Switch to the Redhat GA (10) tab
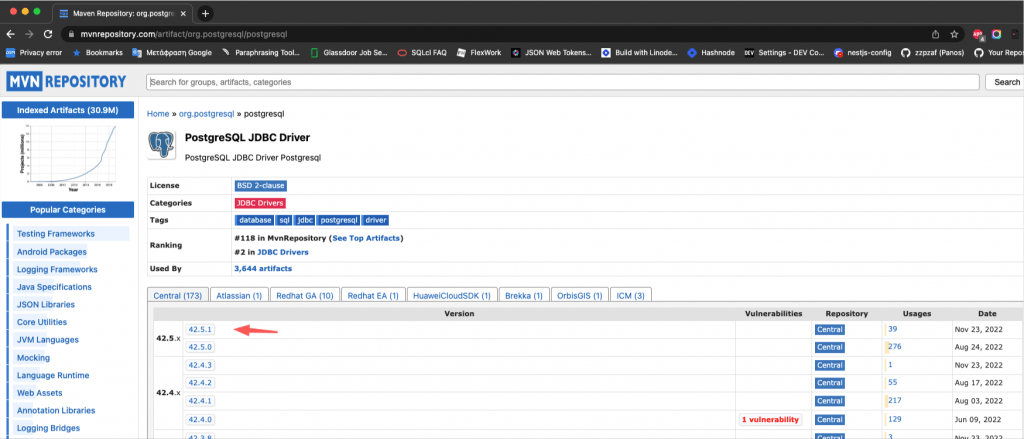The height and width of the screenshot is (439, 1024). [305, 296]
